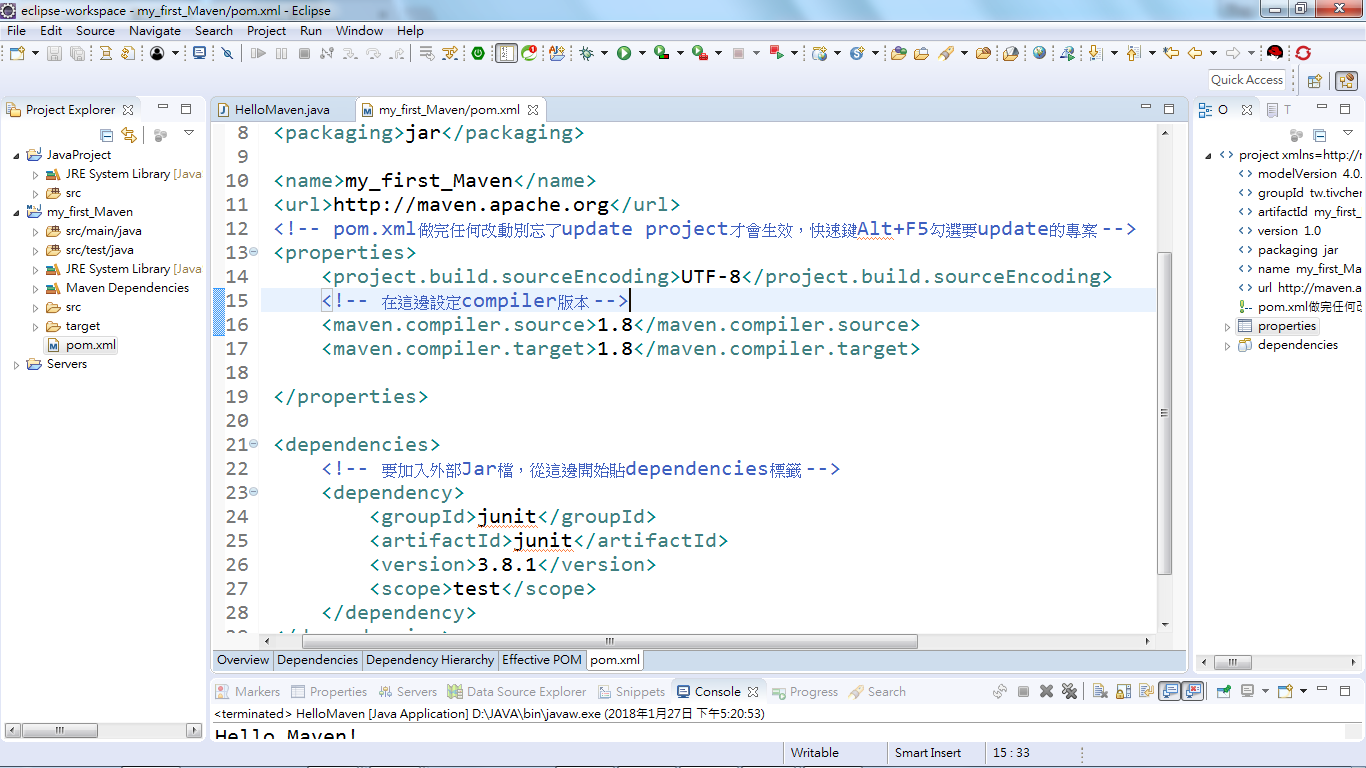
Task: Switch to the Effective POM tab
Action: [x=541, y=660]
